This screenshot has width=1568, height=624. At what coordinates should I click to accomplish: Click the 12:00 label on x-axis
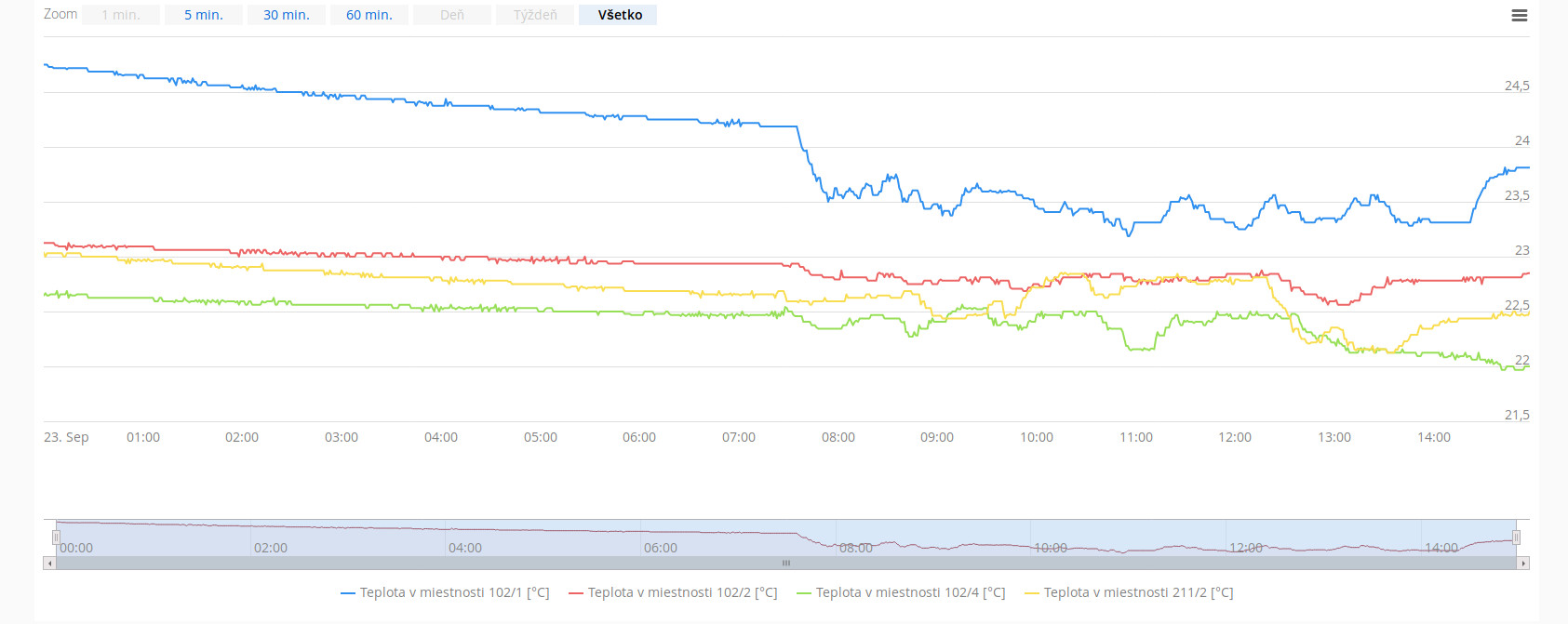tap(1235, 437)
